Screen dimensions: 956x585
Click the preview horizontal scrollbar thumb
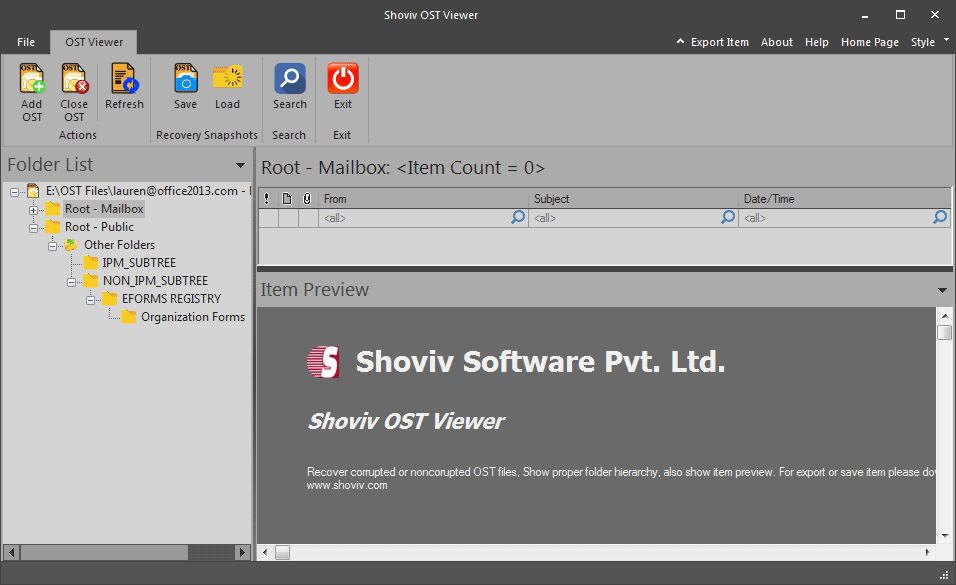(x=282, y=553)
